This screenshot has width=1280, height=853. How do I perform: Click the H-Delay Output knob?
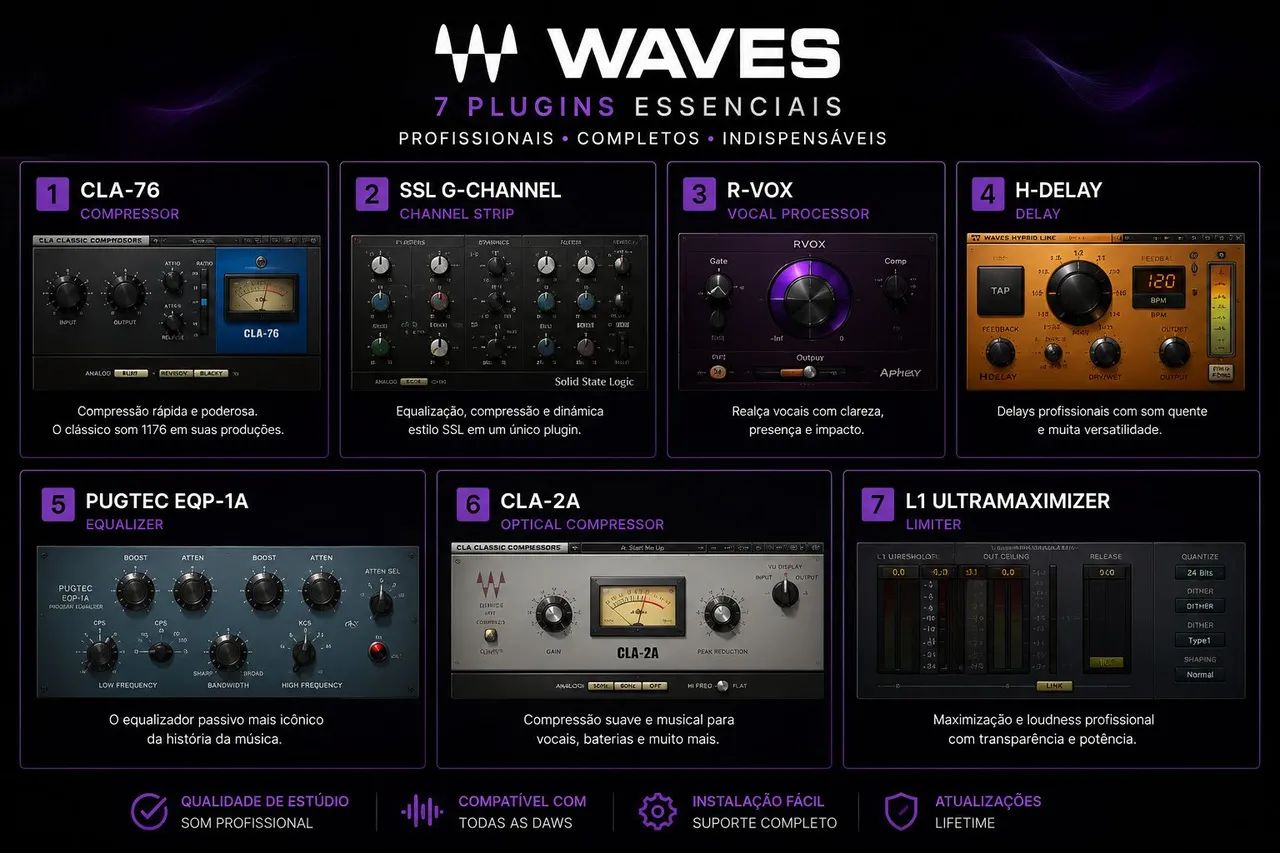(x=1174, y=352)
